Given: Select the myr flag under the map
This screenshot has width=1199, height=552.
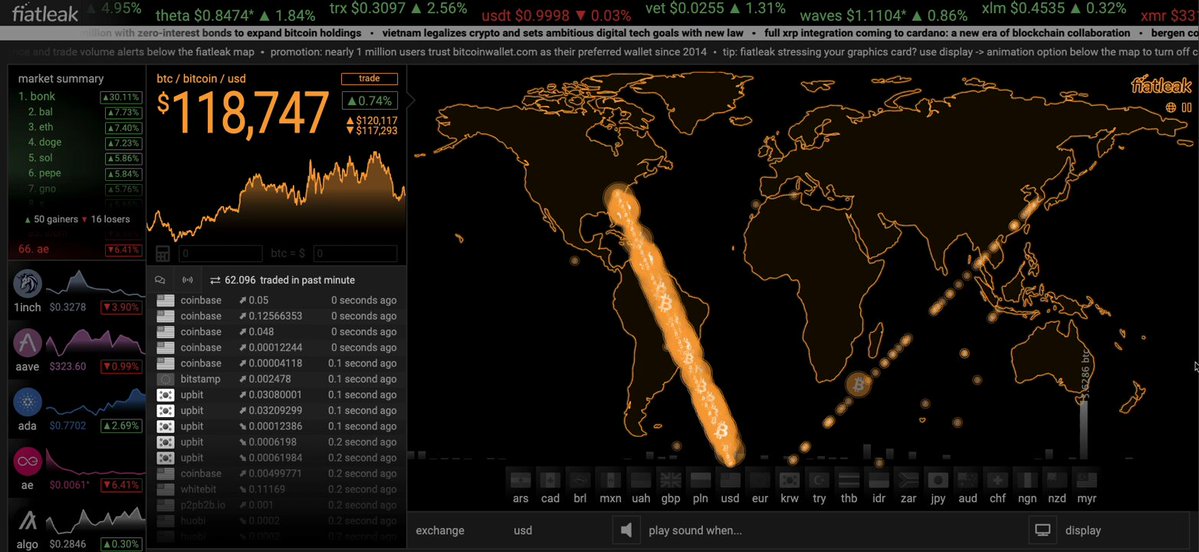Looking at the screenshot, I should click(x=1086, y=480).
